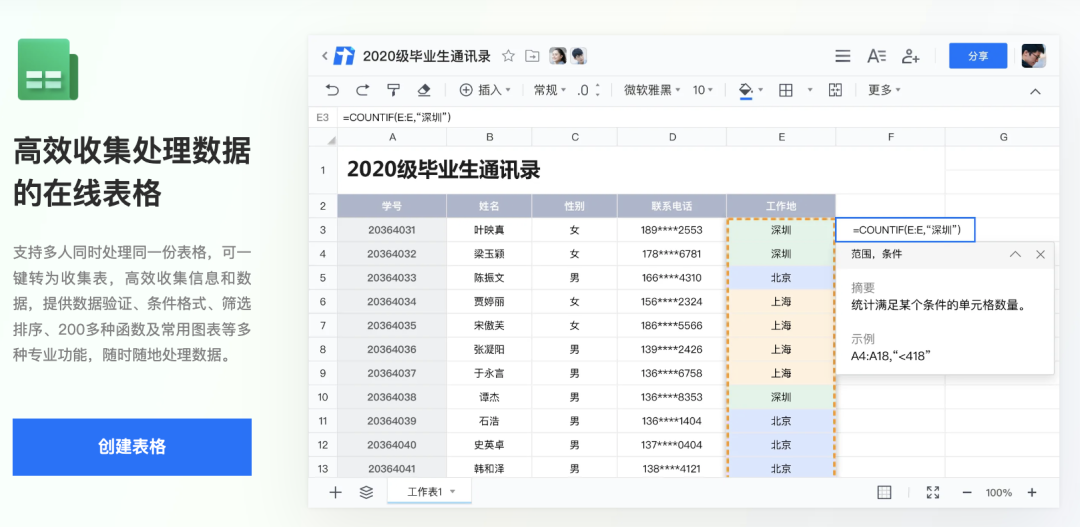This screenshot has width=1080, height=527.
Task: Open the 常规 number format dropdown
Action: click(550, 90)
